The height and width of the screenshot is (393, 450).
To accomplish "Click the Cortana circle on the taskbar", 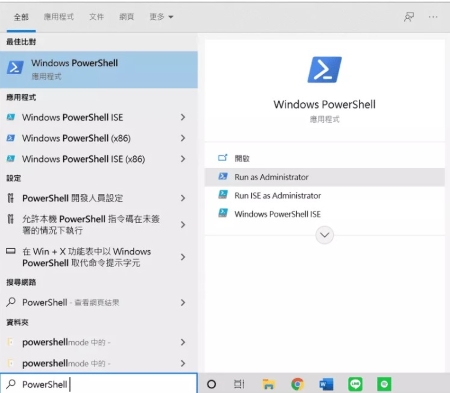I will tap(211, 384).
